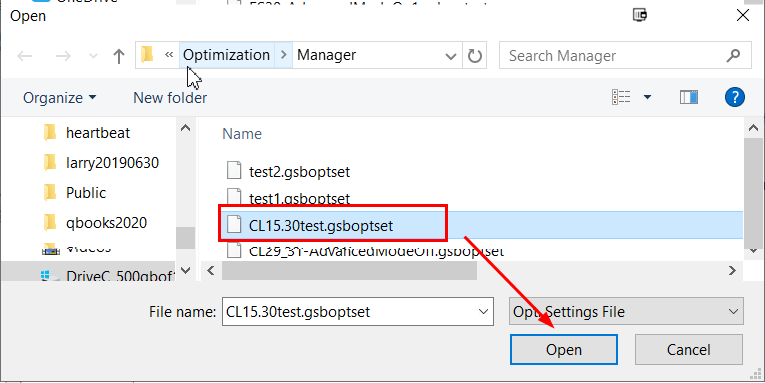Open the view options dropdown arrow
This screenshot has height=383, width=765.
point(647,97)
